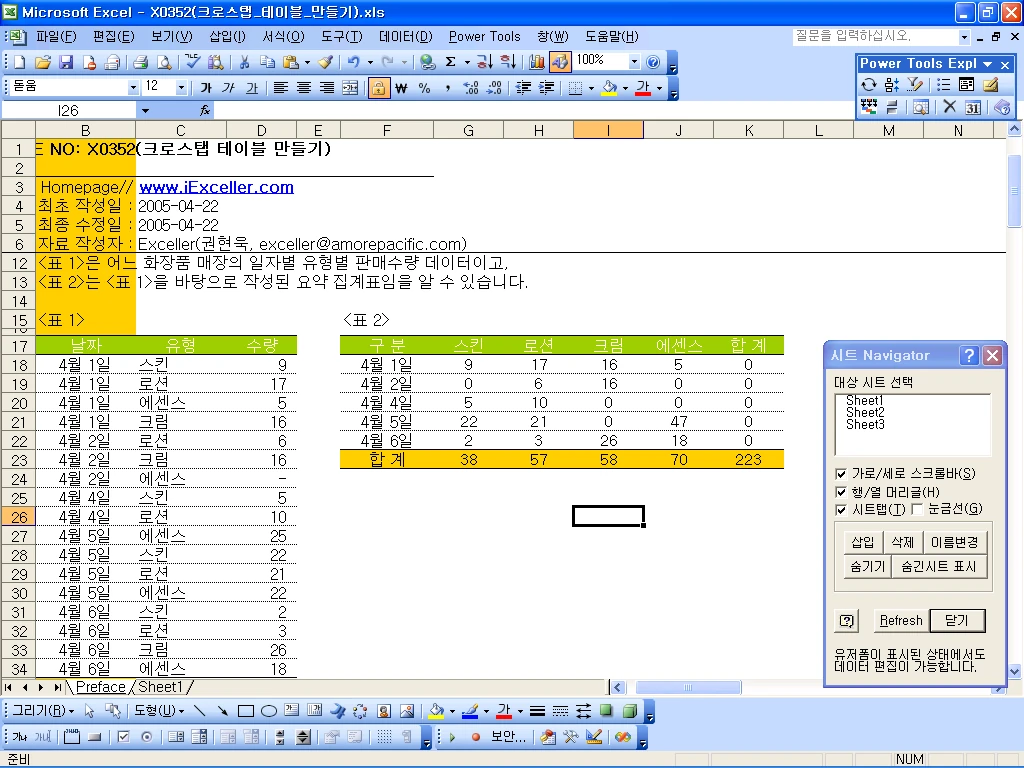Screen dimensions: 1024x768
Task: Select the rectangle drawing tool
Action: pyautogui.click(x=246, y=711)
